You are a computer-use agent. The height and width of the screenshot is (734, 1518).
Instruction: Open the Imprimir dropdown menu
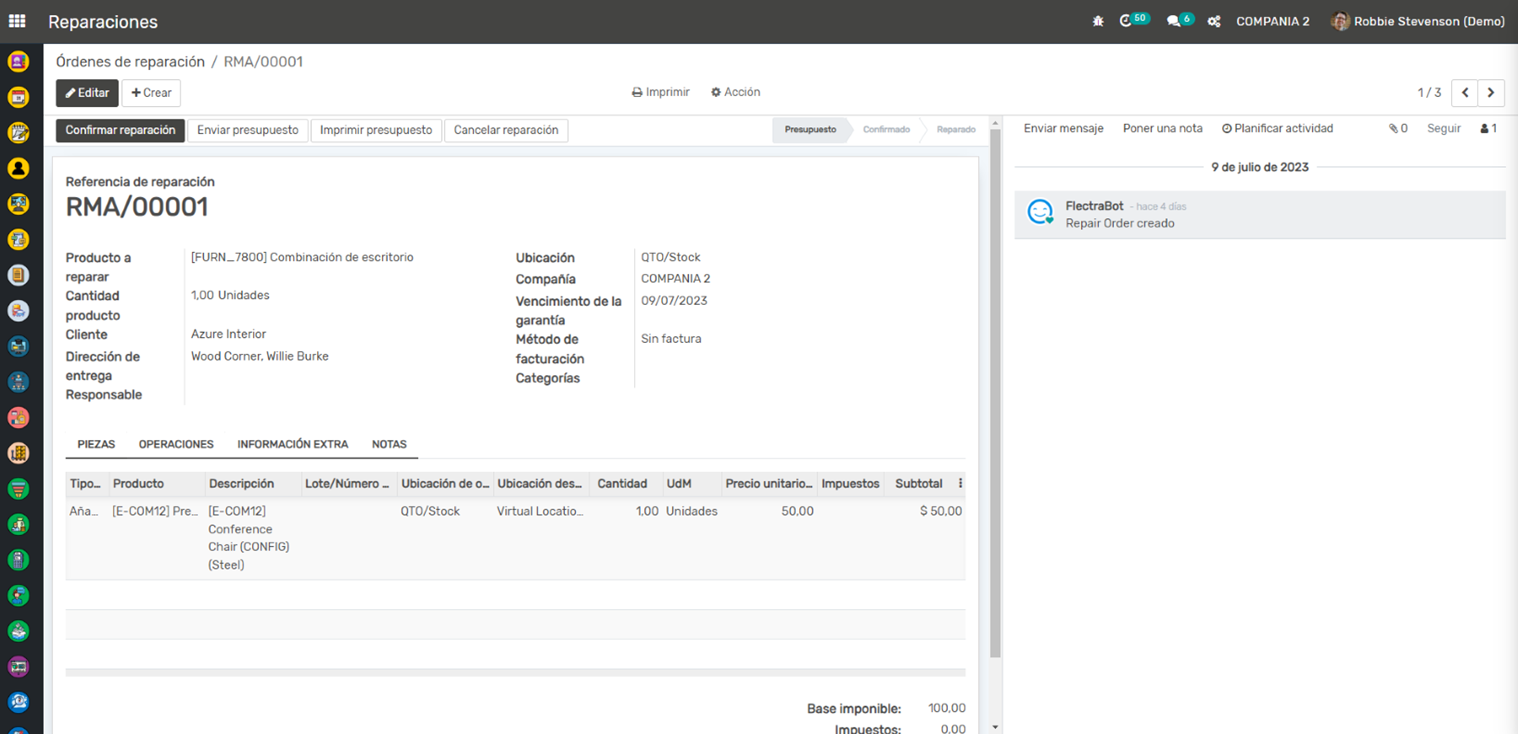(x=660, y=92)
